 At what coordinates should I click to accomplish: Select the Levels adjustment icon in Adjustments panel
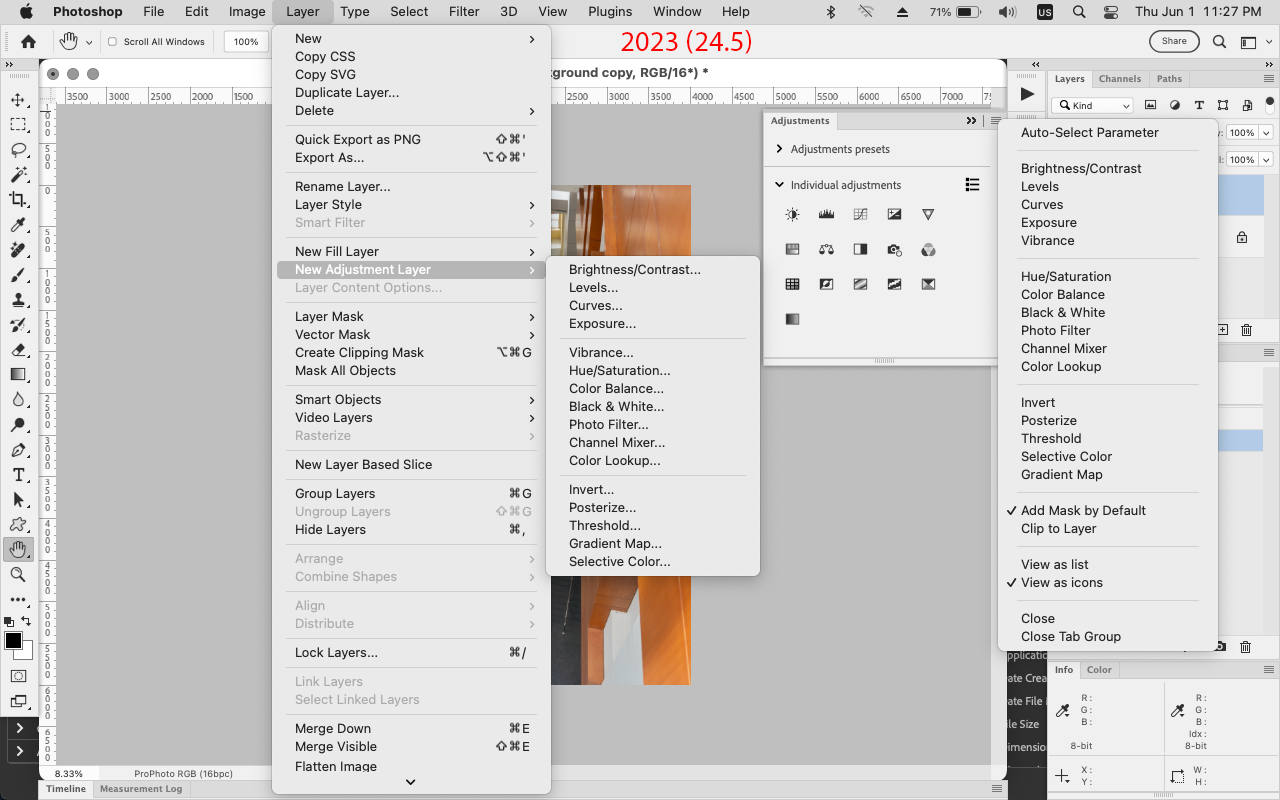tap(825, 213)
